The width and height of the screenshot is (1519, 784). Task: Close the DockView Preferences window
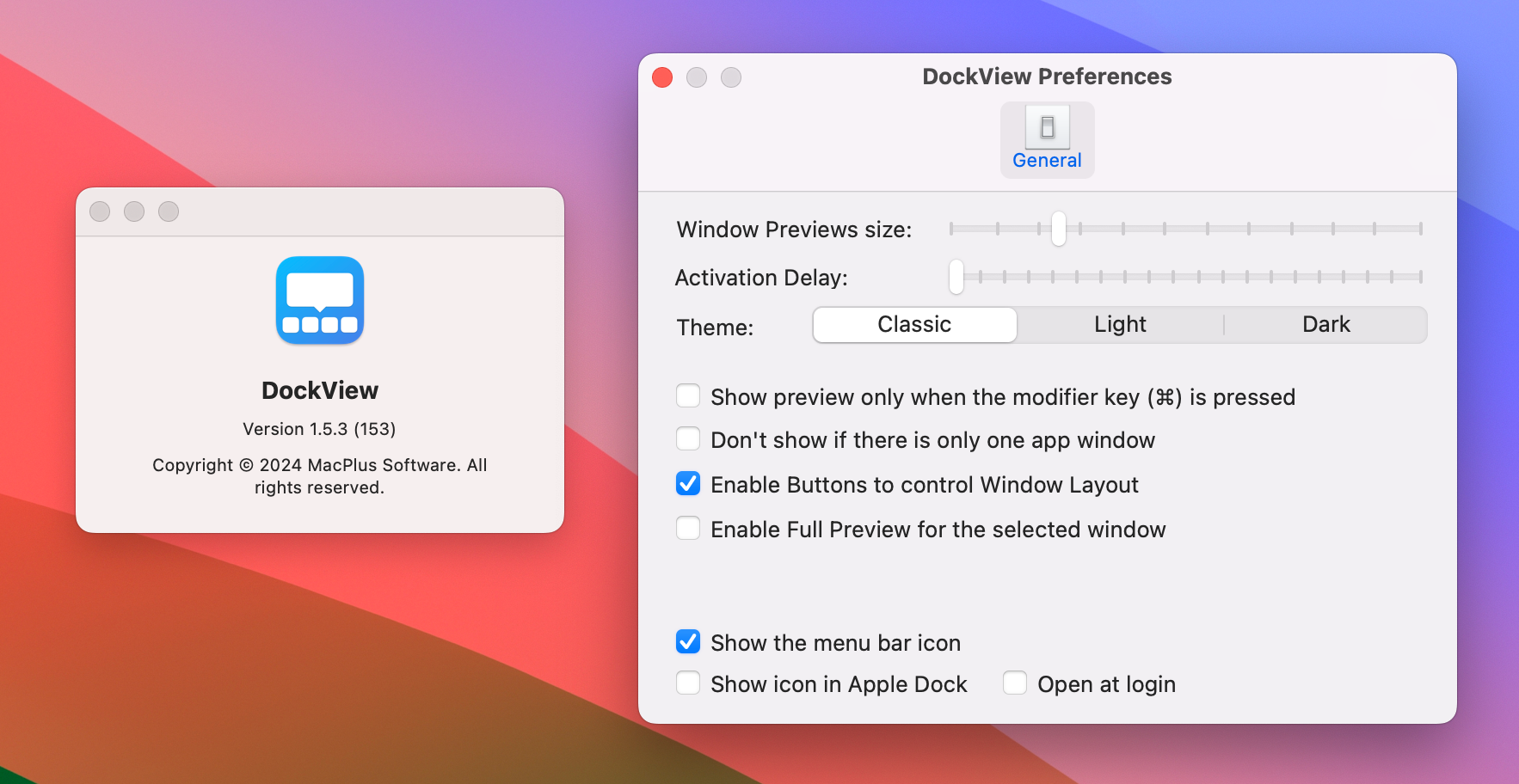coord(661,77)
